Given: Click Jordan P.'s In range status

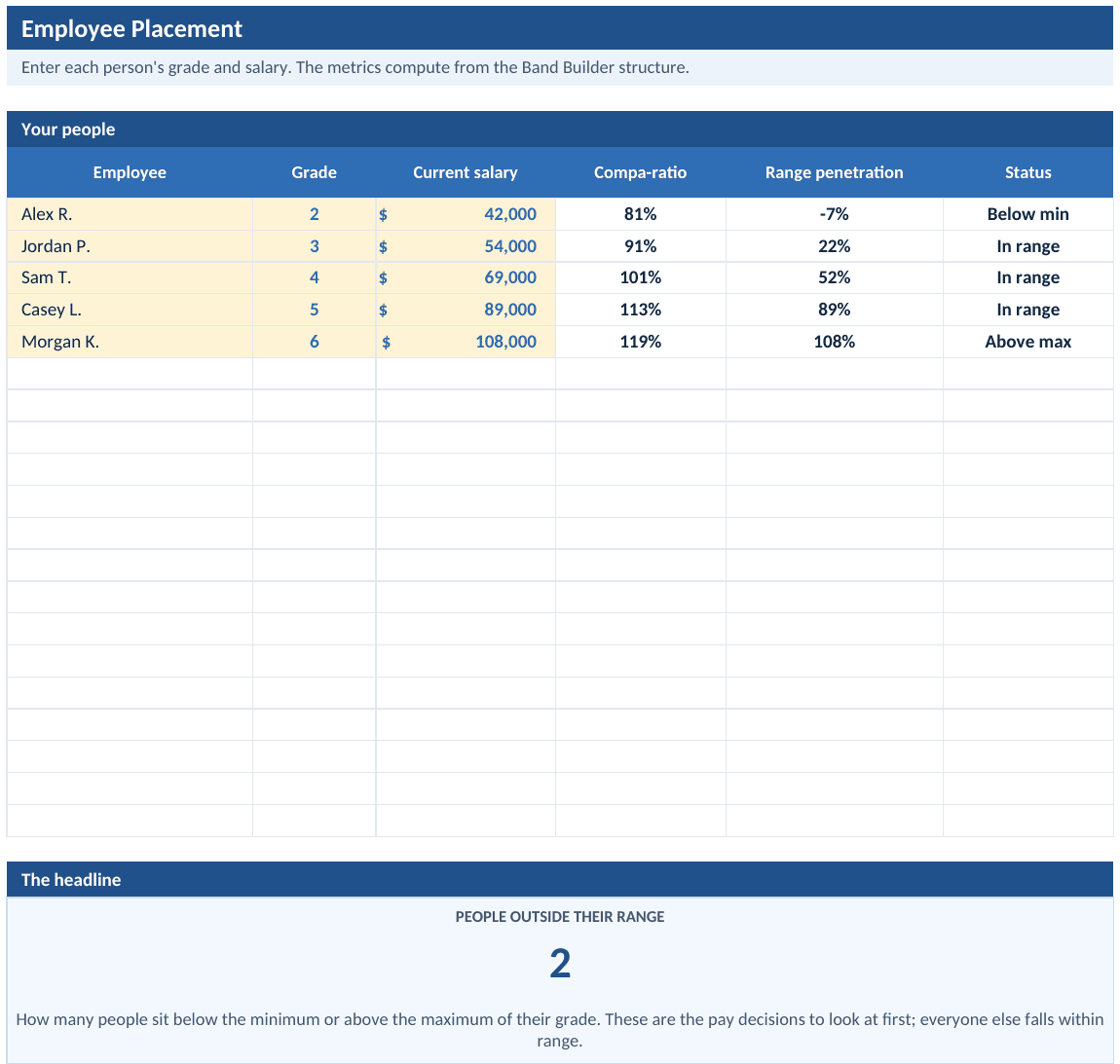Looking at the screenshot, I should 1027,246.
